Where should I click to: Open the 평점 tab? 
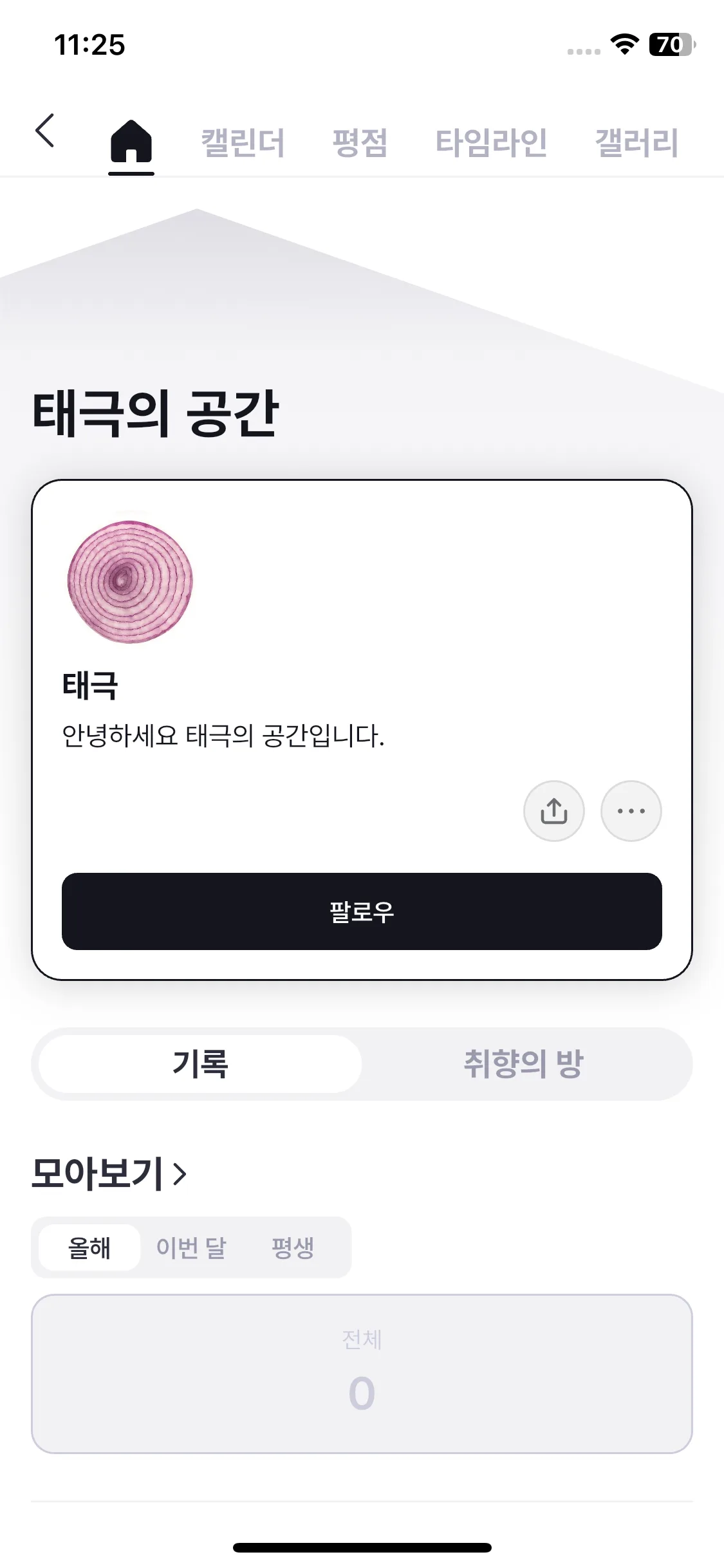pyautogui.click(x=360, y=143)
